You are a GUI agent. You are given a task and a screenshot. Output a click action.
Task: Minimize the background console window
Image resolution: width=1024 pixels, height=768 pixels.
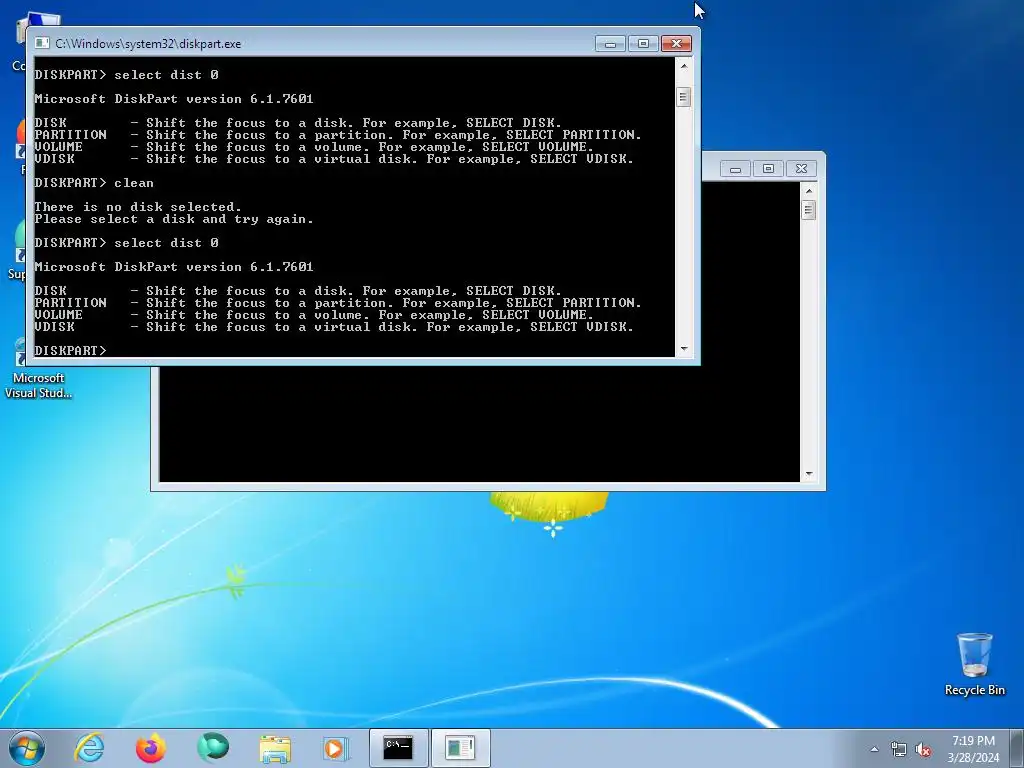point(735,169)
